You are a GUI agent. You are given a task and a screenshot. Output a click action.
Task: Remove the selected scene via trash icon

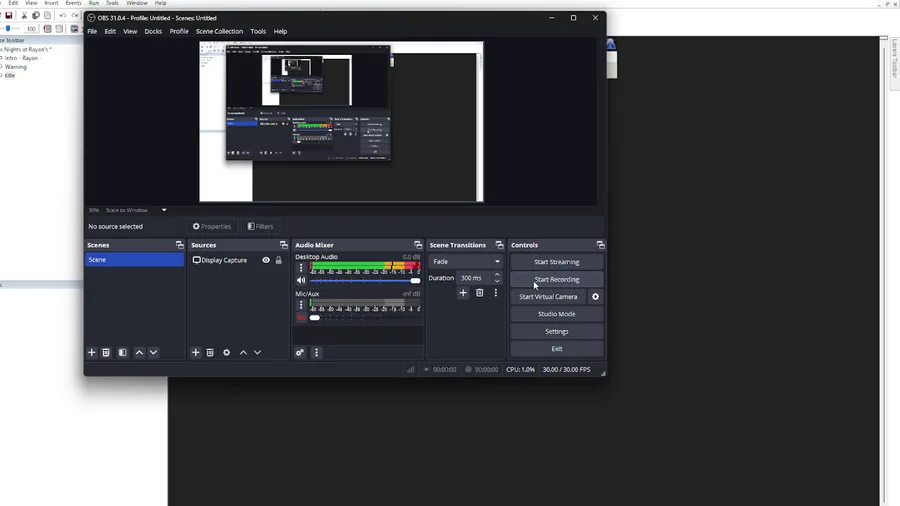(106, 352)
